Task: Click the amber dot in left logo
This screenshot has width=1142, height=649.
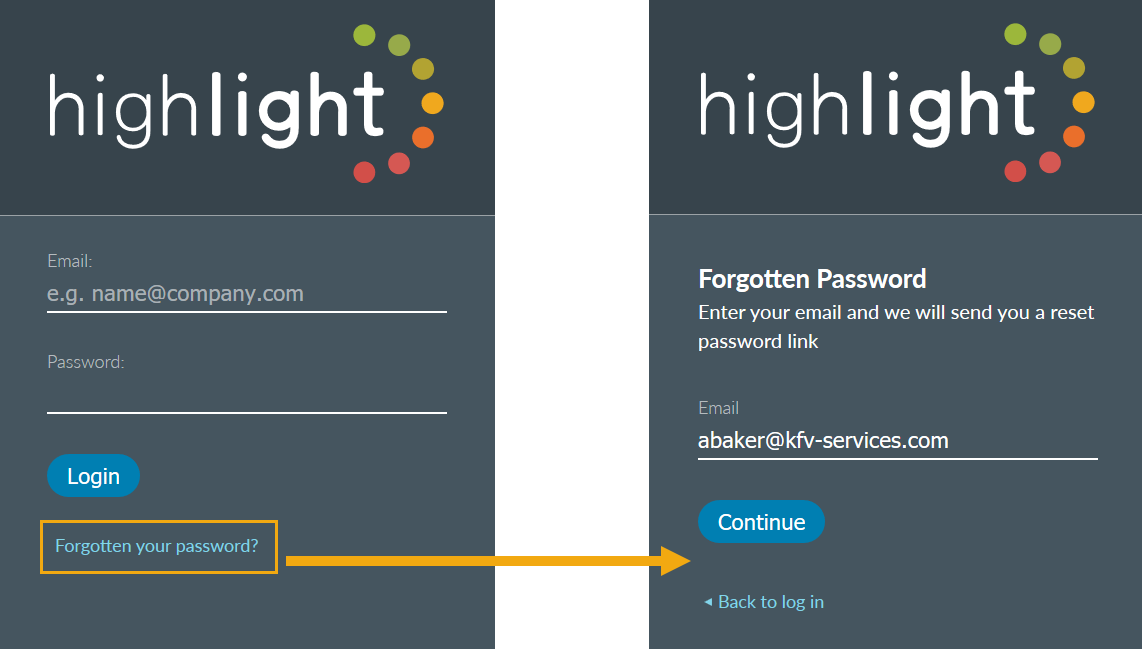Action: (x=432, y=103)
